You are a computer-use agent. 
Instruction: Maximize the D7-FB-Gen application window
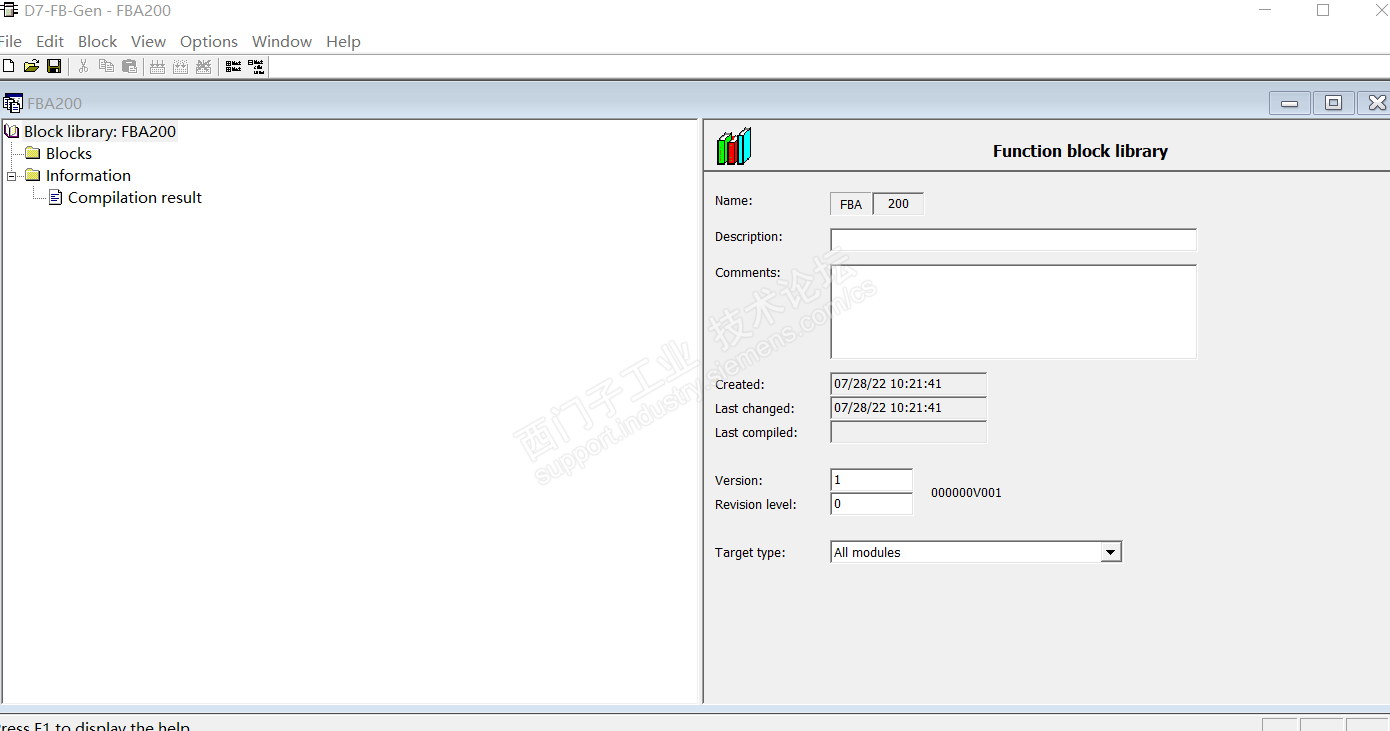tap(1323, 10)
